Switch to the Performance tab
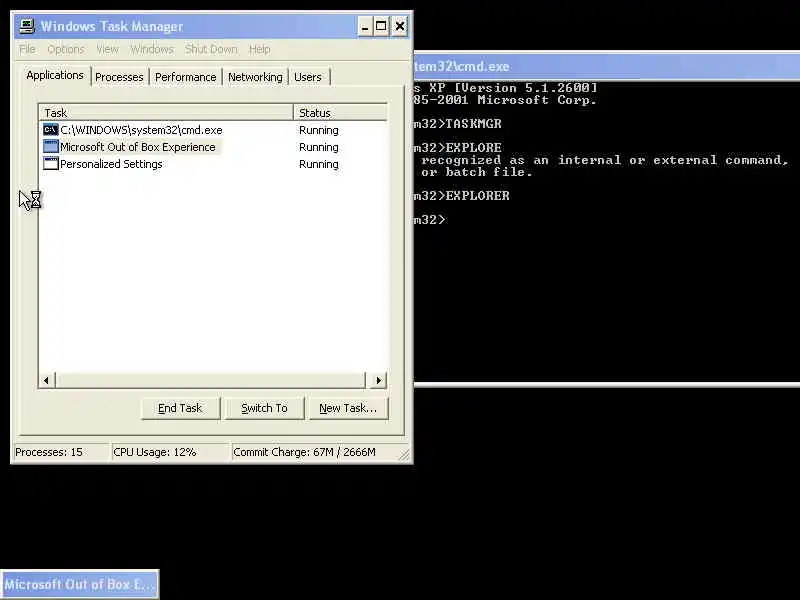The image size is (800, 600). tap(186, 77)
